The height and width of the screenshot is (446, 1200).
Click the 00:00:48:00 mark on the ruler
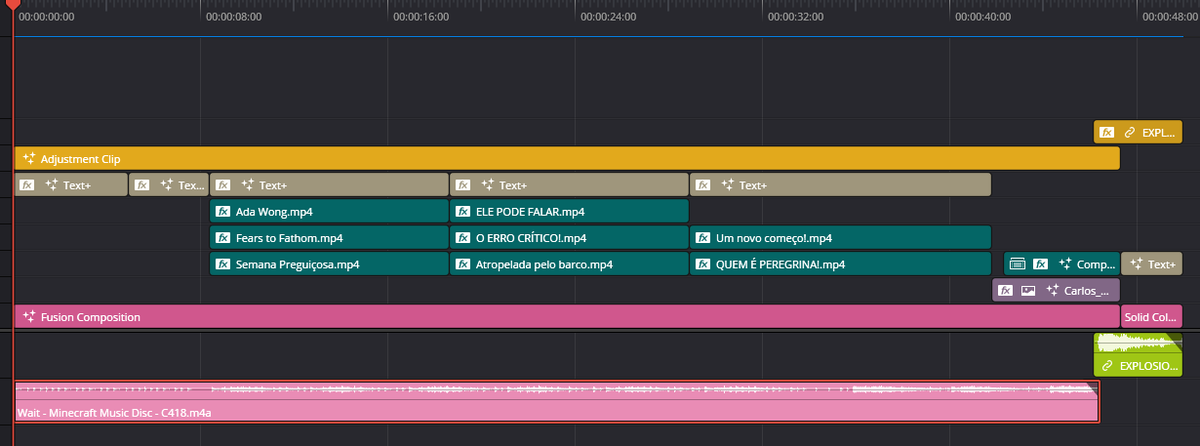point(1170,17)
